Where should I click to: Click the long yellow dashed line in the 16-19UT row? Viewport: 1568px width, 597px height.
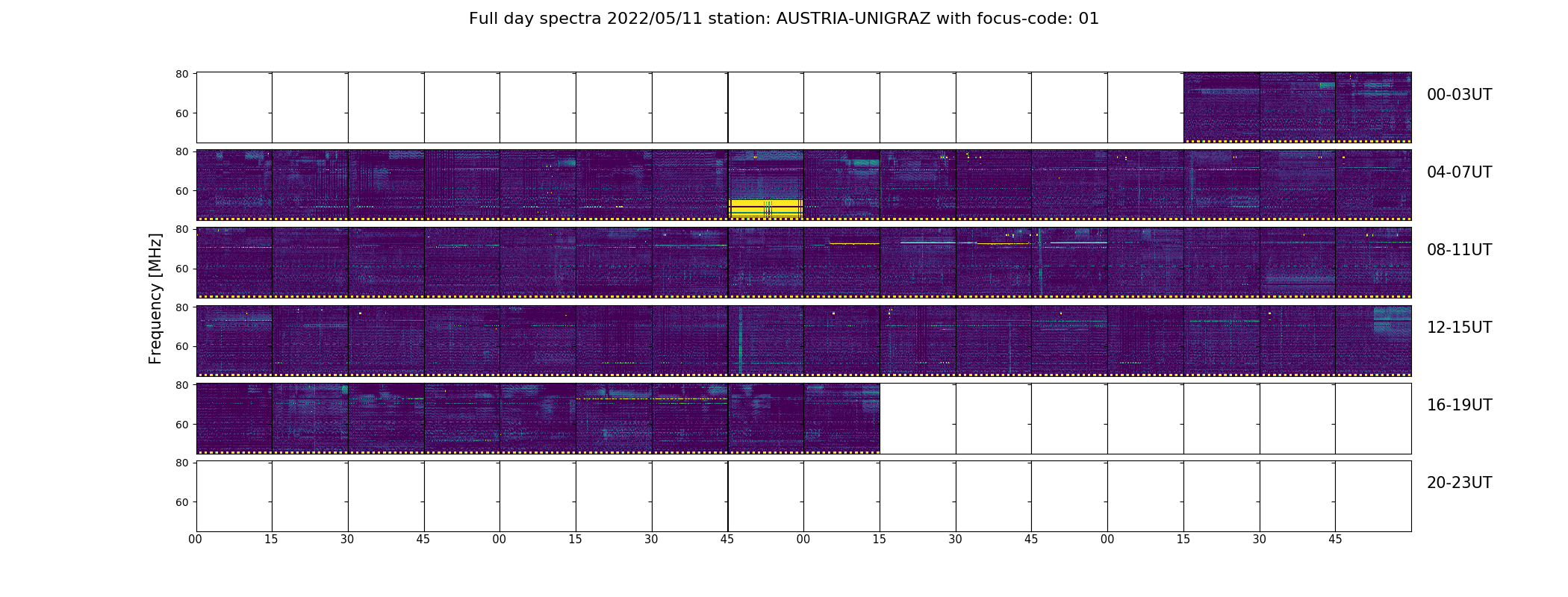tap(652, 398)
